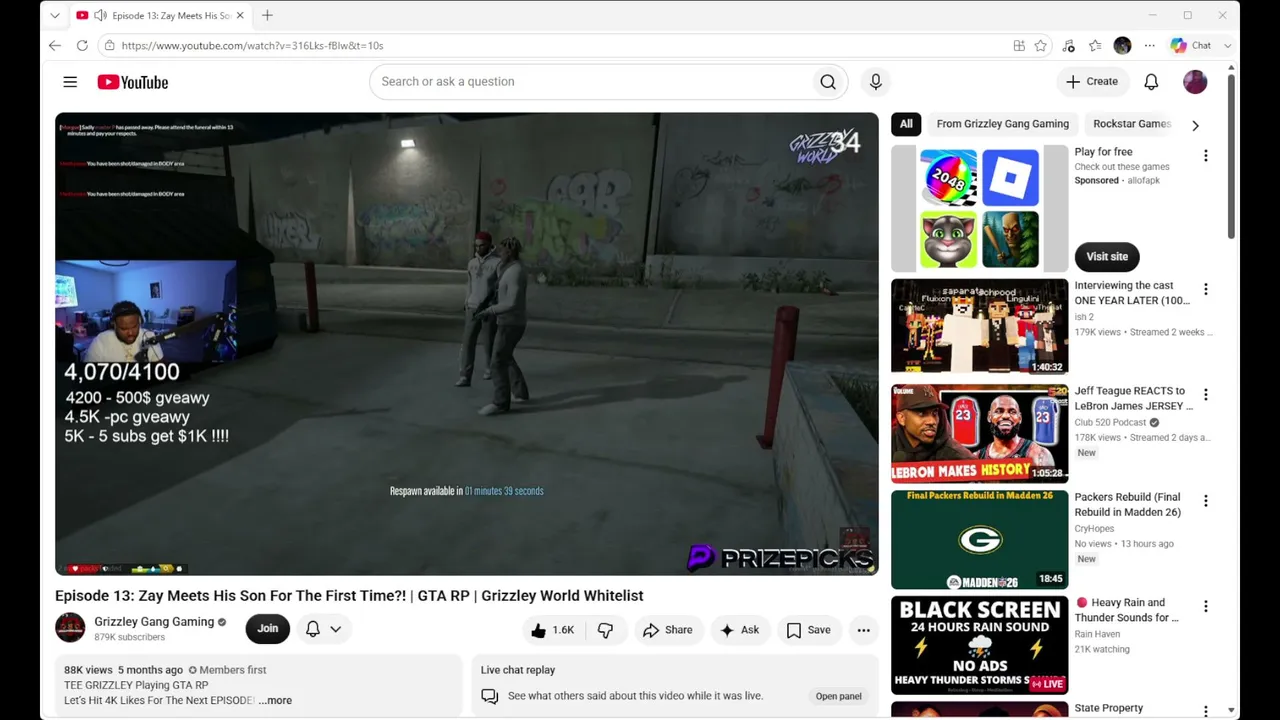Open Grizzley Gang Gaming channel avatar

click(x=70, y=628)
